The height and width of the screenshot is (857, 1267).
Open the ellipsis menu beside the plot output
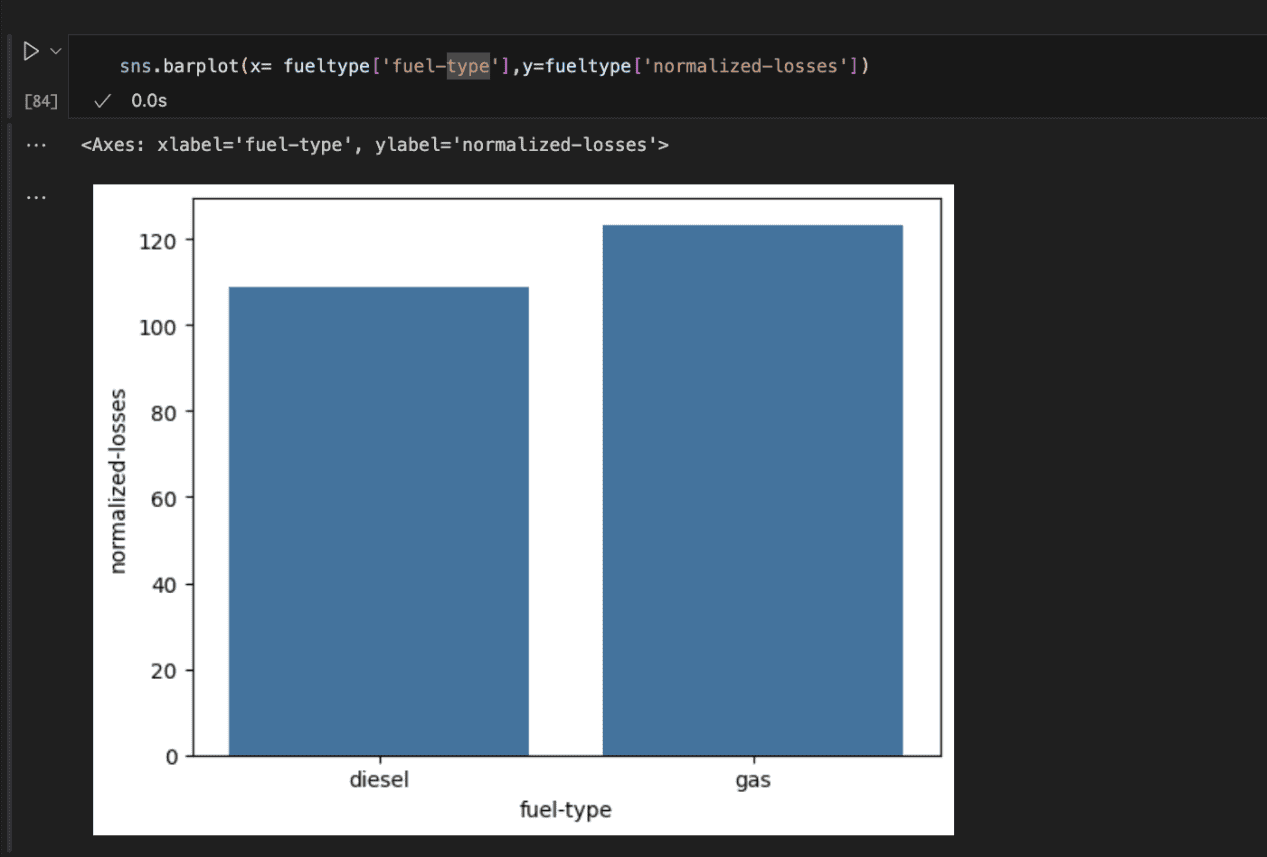click(x=36, y=197)
